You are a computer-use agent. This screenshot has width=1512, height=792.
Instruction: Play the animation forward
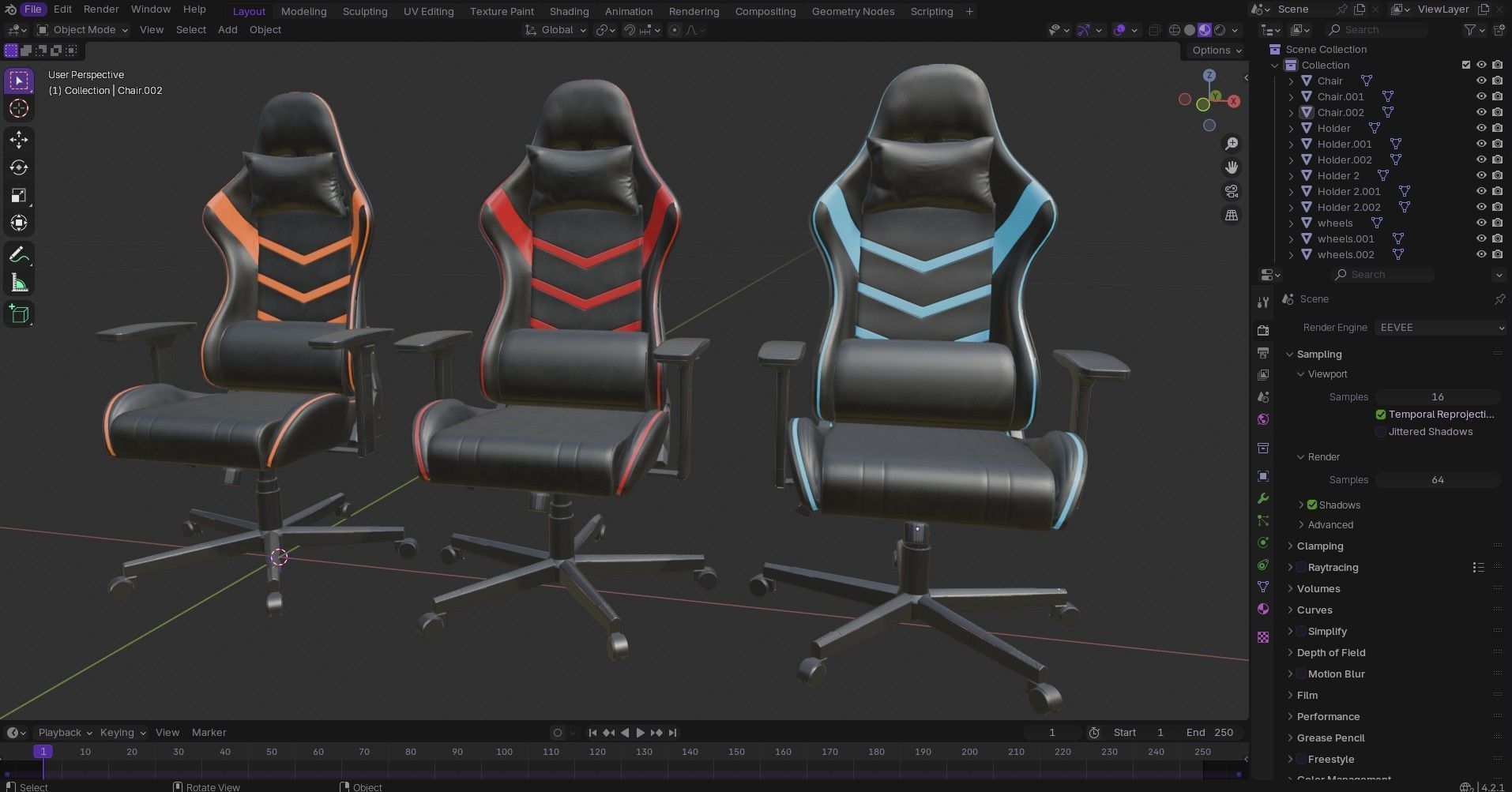point(641,733)
